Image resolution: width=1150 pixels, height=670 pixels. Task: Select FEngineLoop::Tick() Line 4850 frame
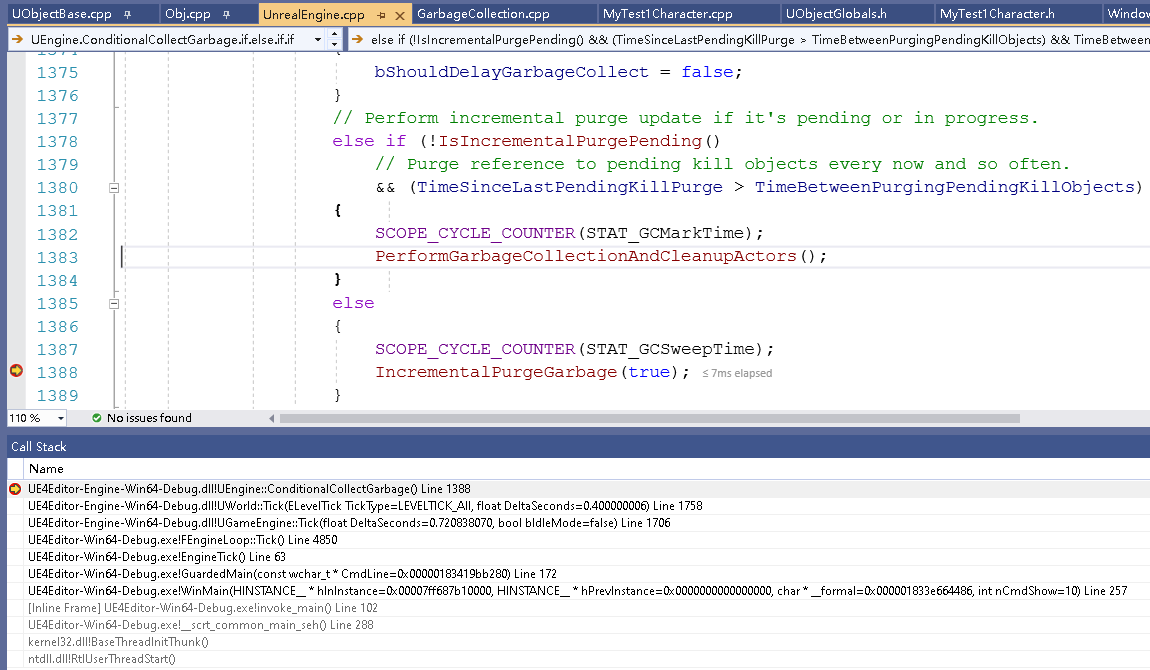coord(183,540)
